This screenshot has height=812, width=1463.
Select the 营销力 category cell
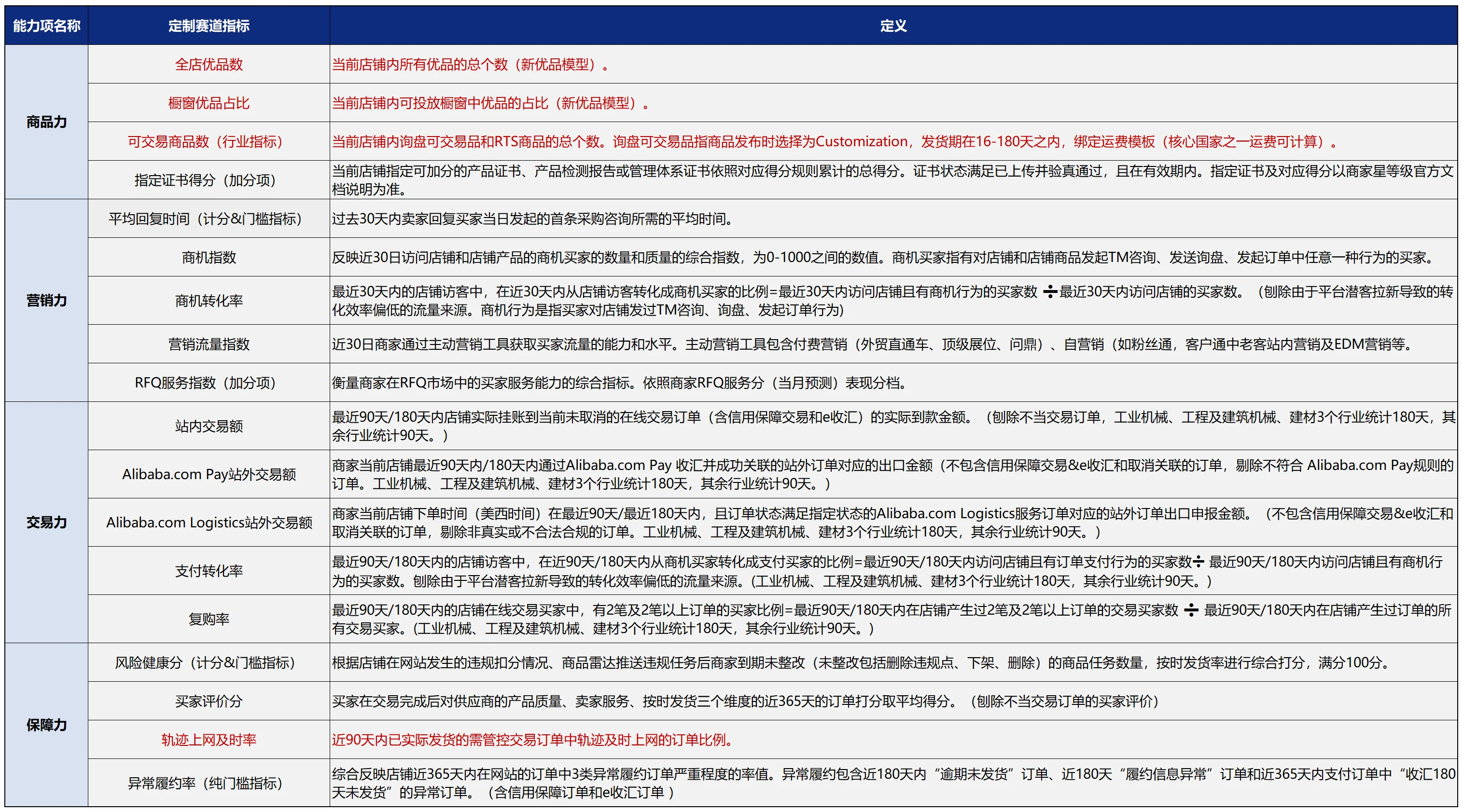pyautogui.click(x=46, y=301)
